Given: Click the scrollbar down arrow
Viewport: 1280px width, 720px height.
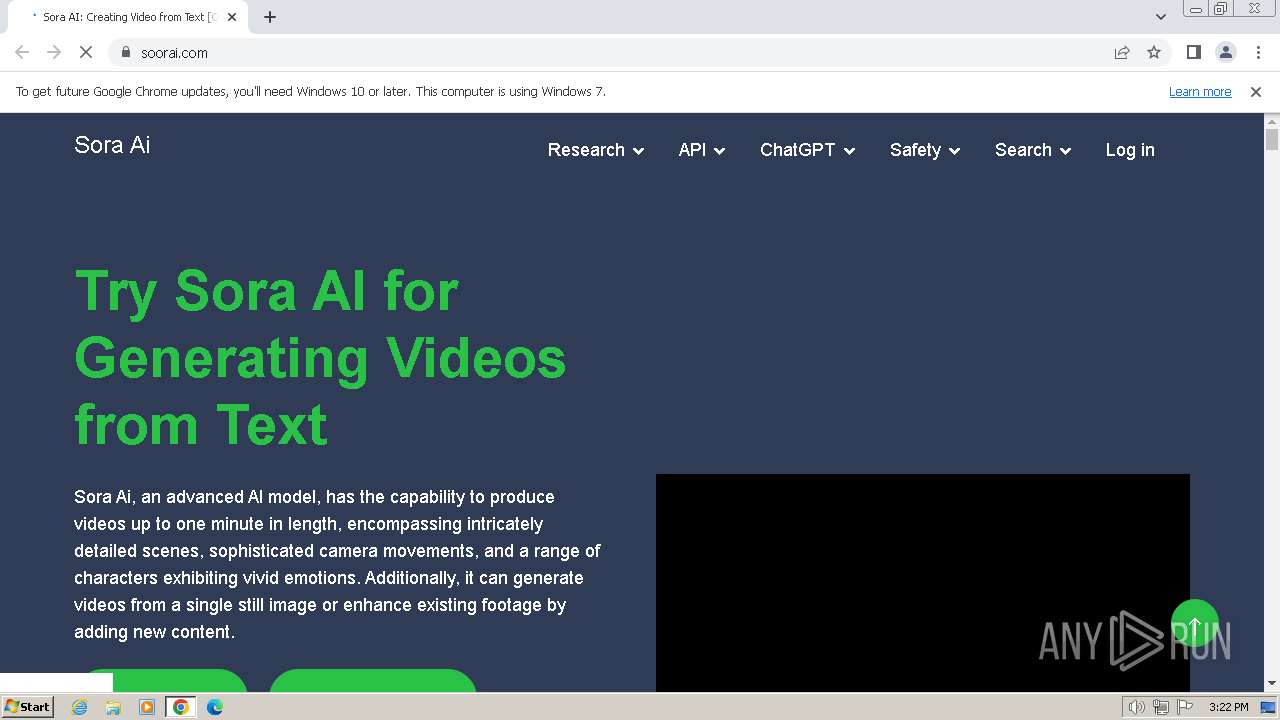Looking at the screenshot, I should tap(1272, 684).
